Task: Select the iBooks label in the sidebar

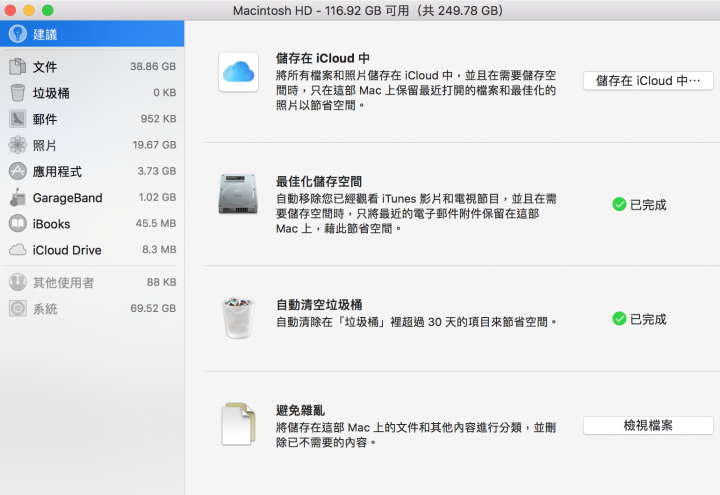Action: 51,224
